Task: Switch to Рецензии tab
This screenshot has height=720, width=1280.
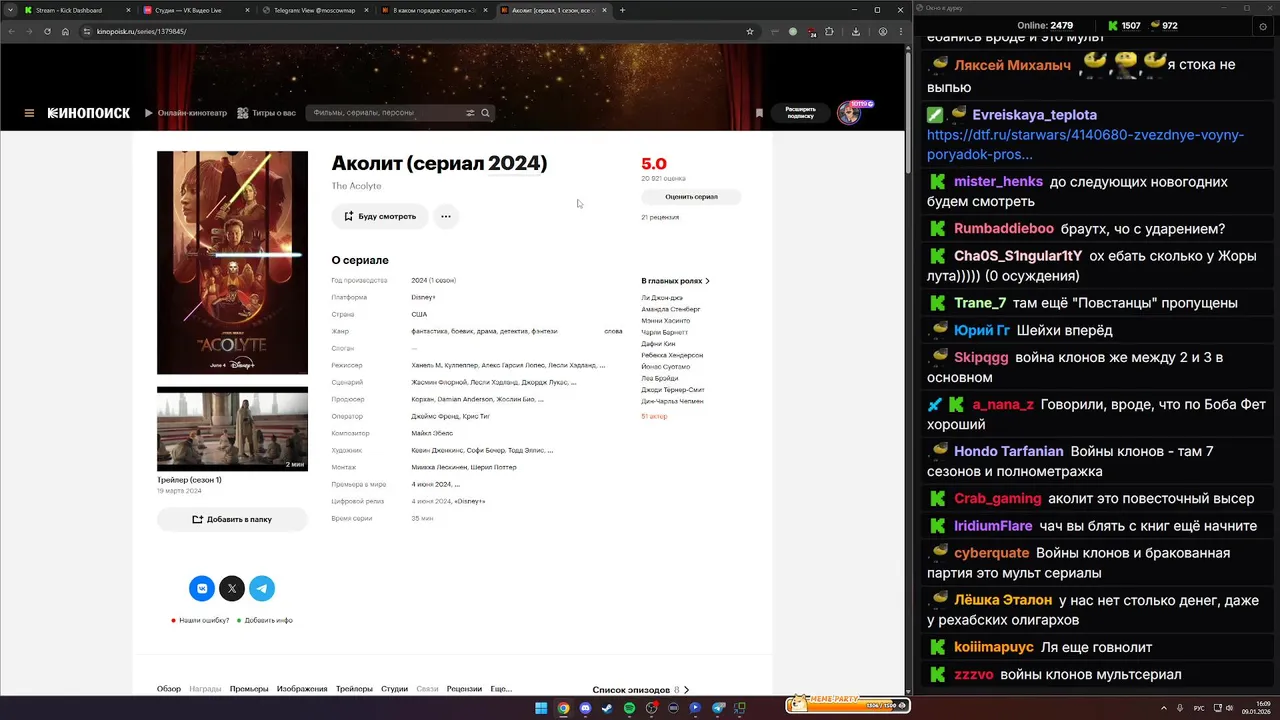Action: 464,689
